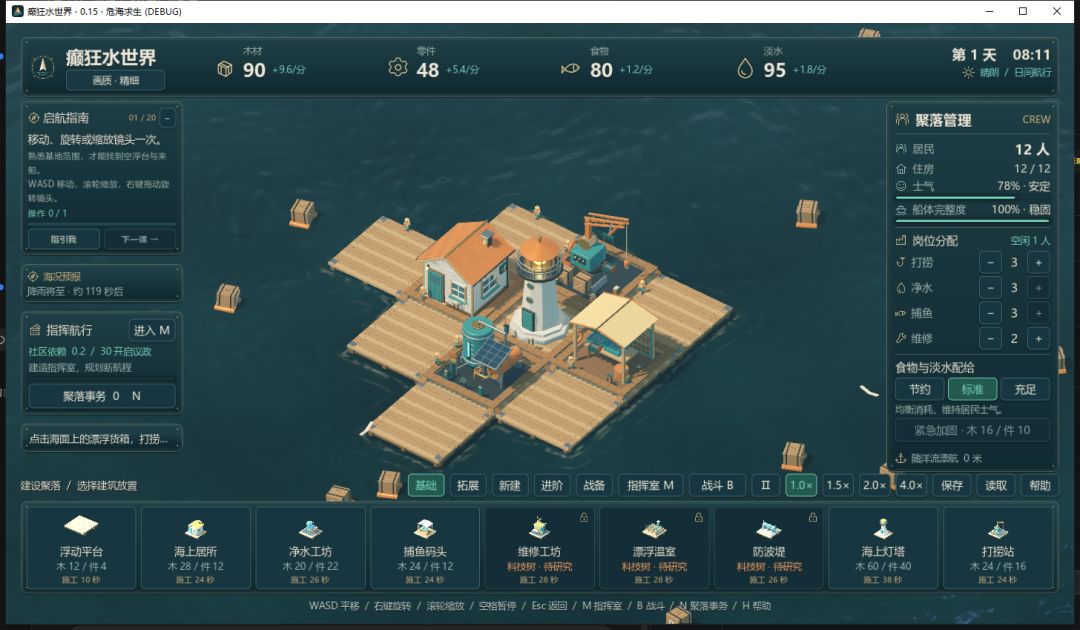Open the 画质 · 精细 quality selector
The height and width of the screenshot is (630, 1080).
[116, 81]
